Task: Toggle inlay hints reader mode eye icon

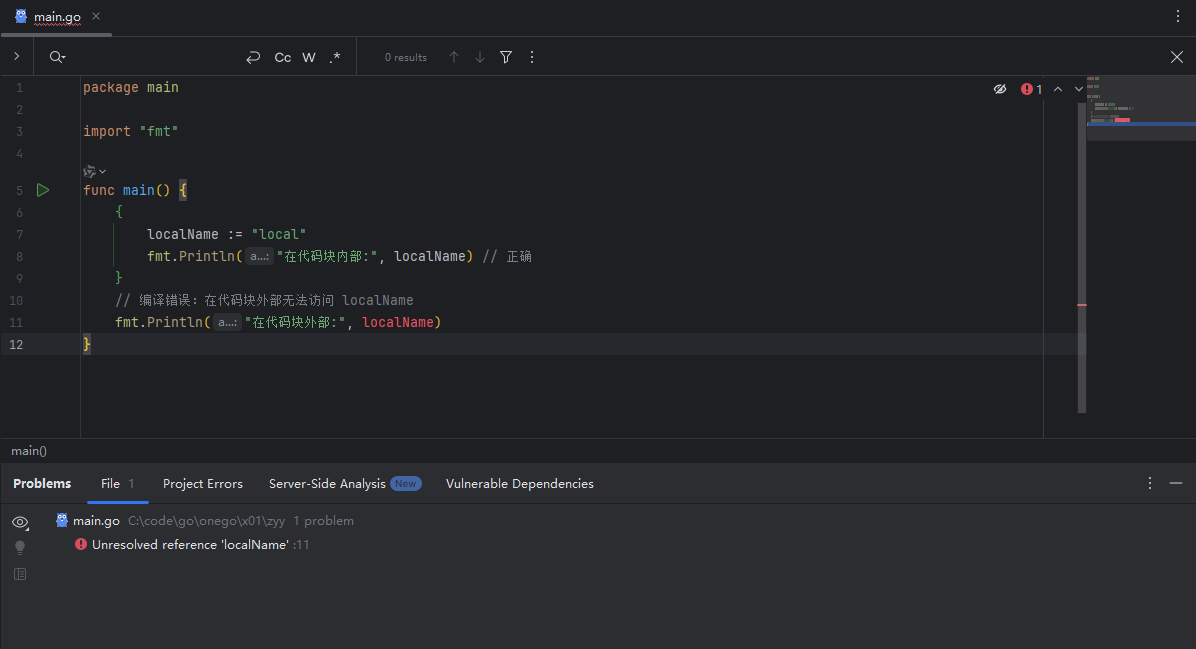Action: pyautogui.click(x=1000, y=89)
